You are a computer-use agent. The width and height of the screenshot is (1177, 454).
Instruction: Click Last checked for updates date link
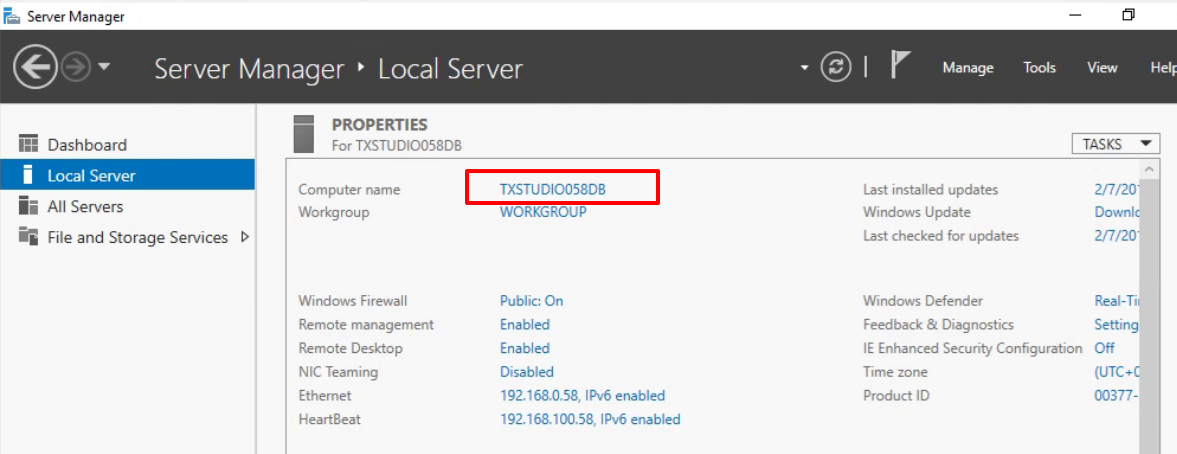click(x=1117, y=236)
